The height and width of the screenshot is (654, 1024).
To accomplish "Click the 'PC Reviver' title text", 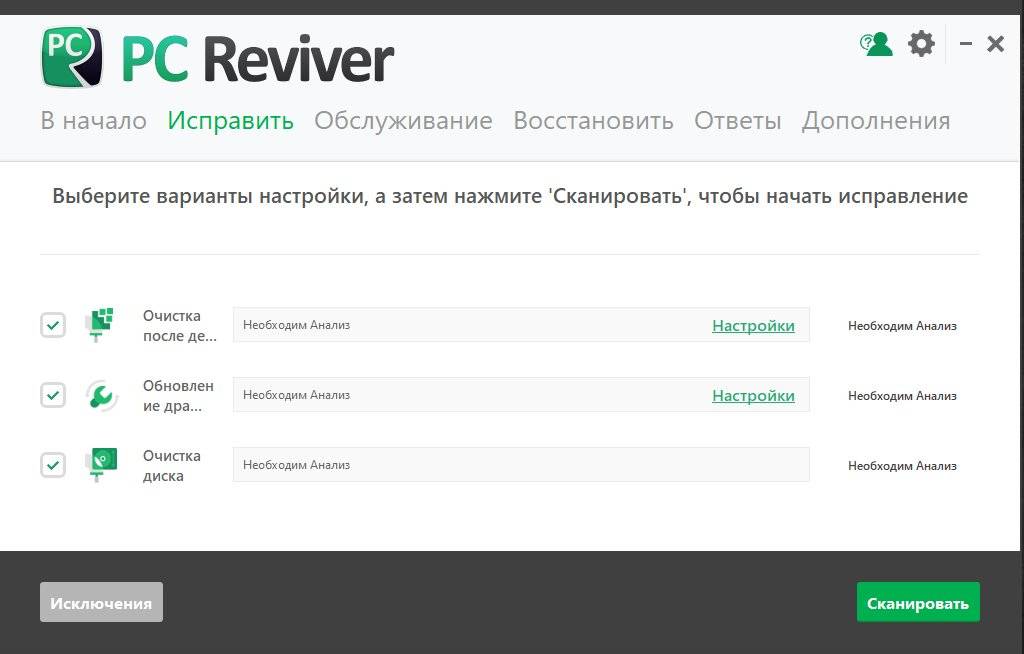I will pyautogui.click(x=258, y=59).
